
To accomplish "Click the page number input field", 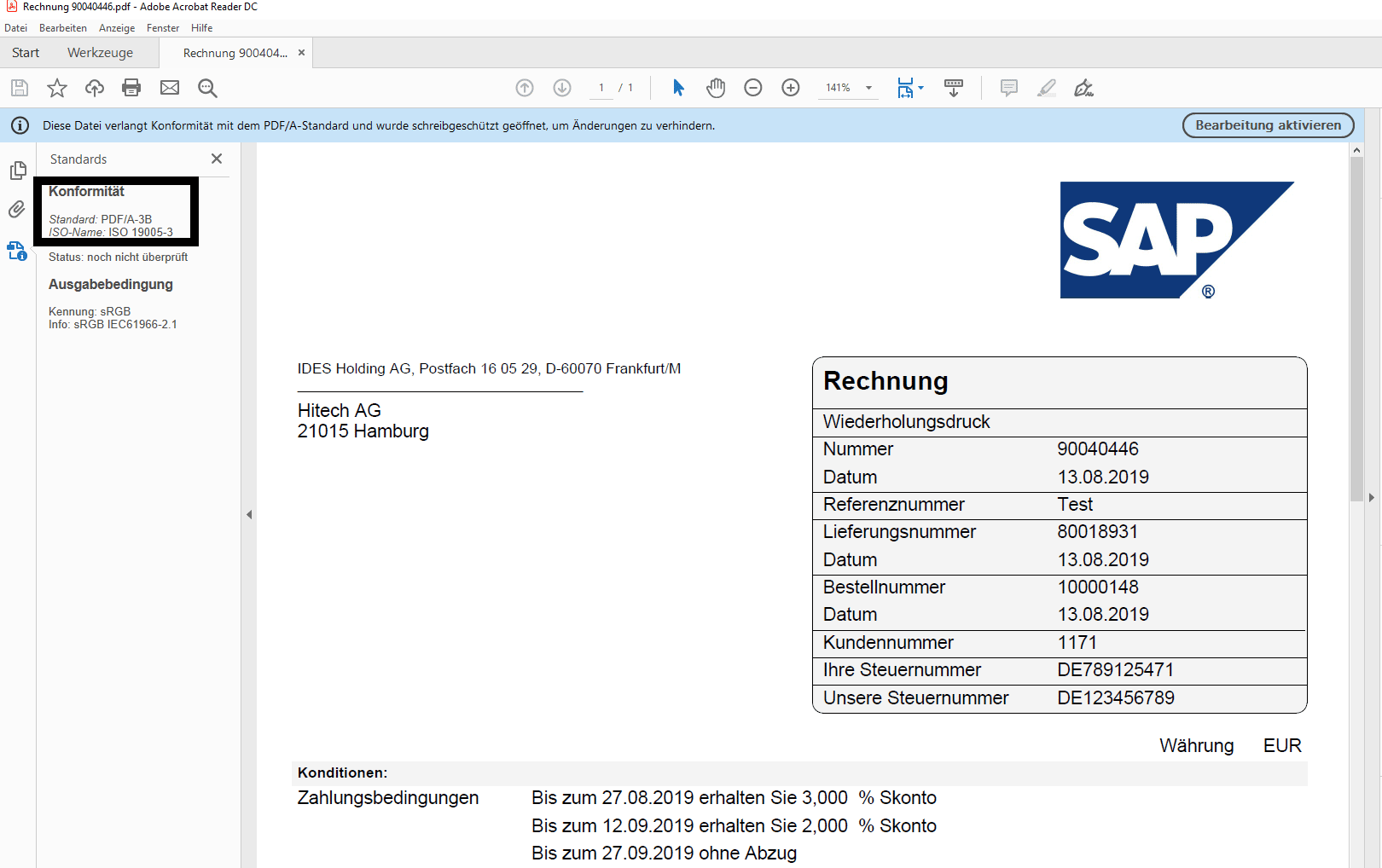I will click(601, 87).
